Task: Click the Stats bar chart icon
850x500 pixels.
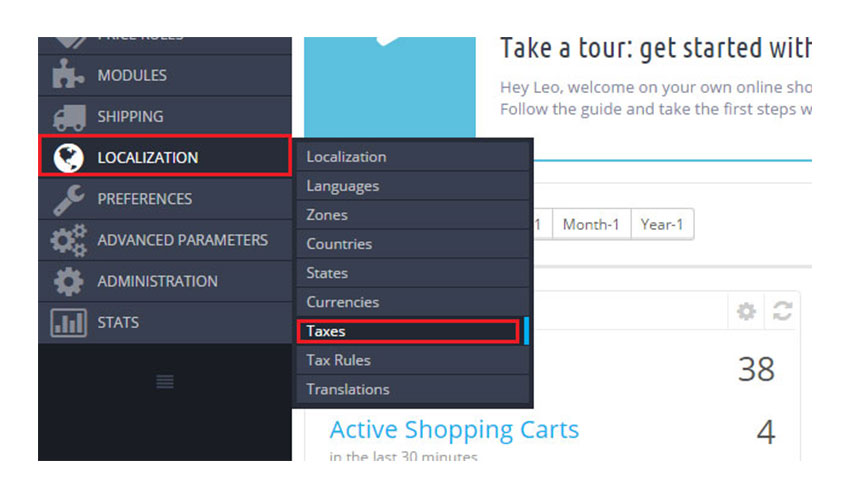Action: pyautogui.click(x=68, y=323)
